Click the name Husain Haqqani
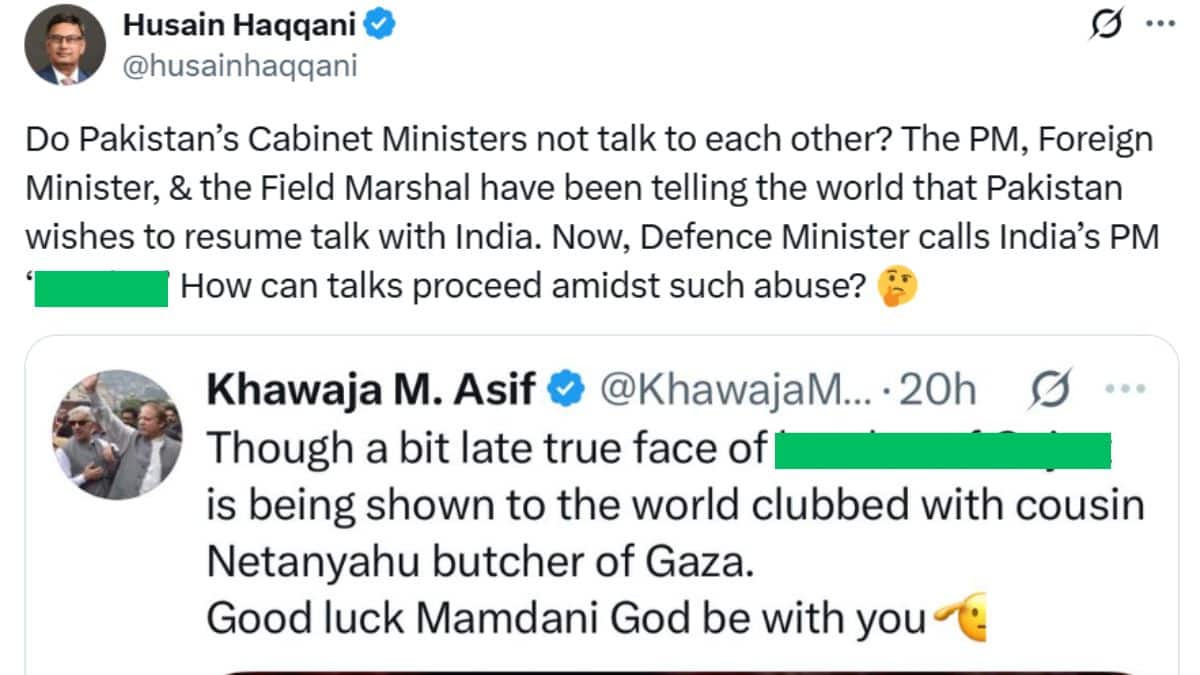 click(240, 24)
